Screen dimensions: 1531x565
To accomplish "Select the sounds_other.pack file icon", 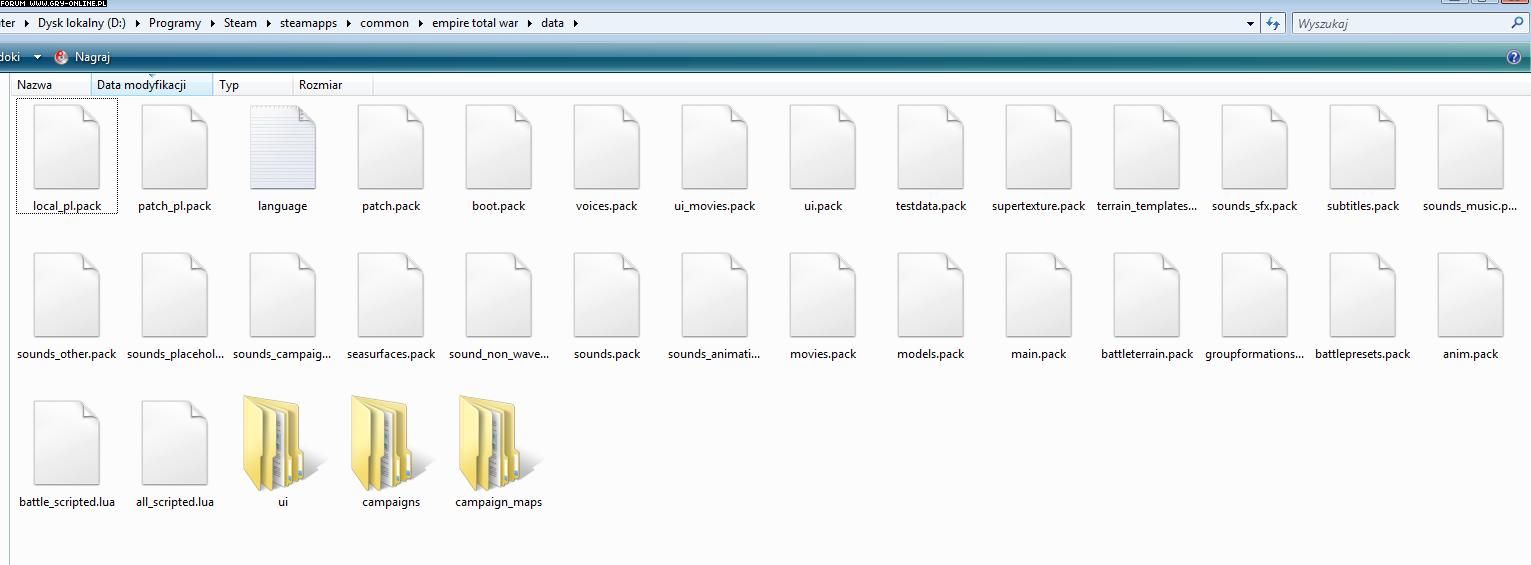I will click(67, 295).
